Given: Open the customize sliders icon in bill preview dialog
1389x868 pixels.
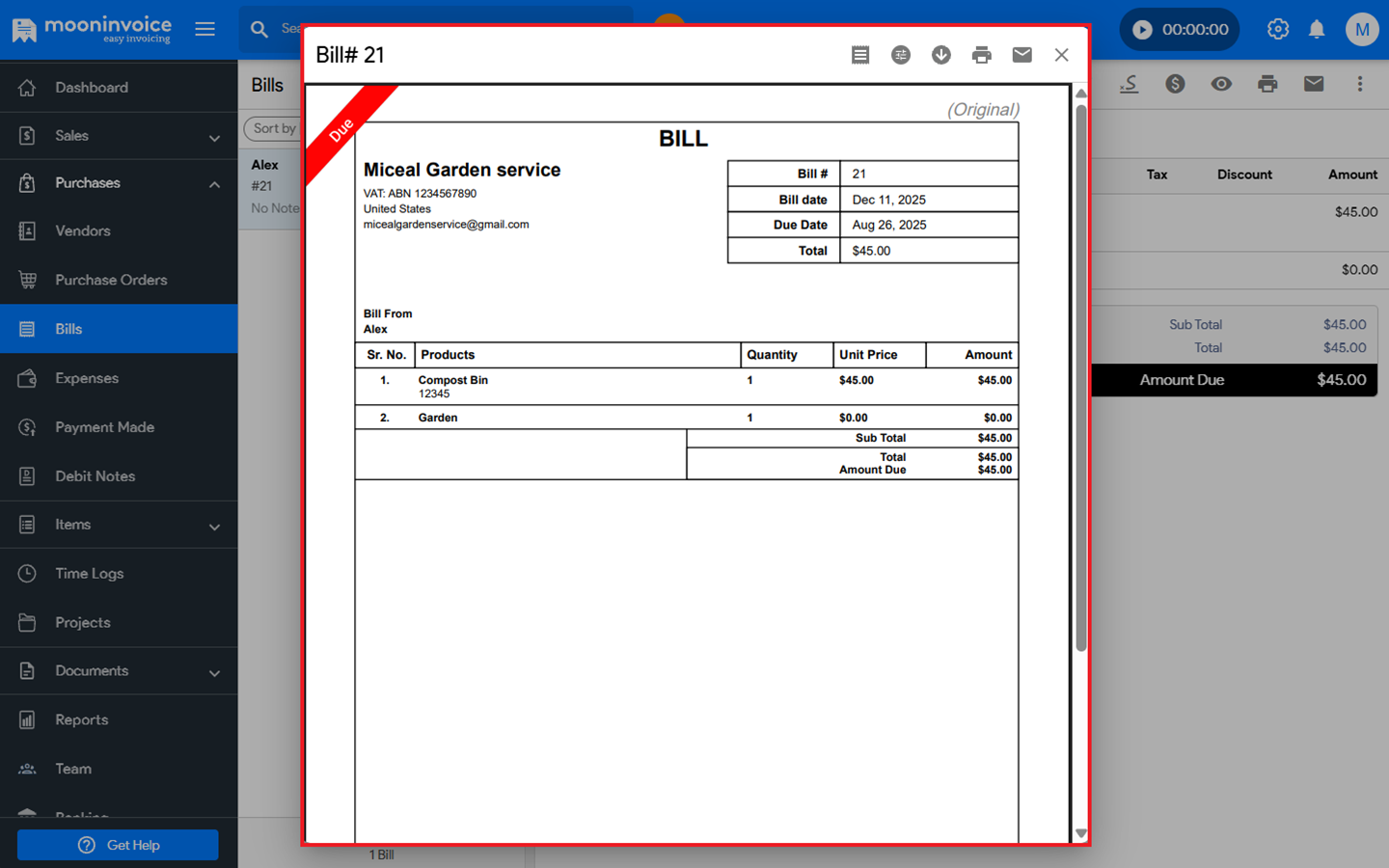Looking at the screenshot, I should (901, 55).
